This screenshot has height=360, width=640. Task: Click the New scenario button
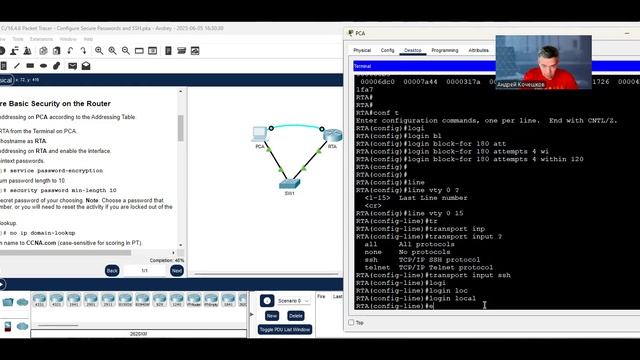point(272,316)
